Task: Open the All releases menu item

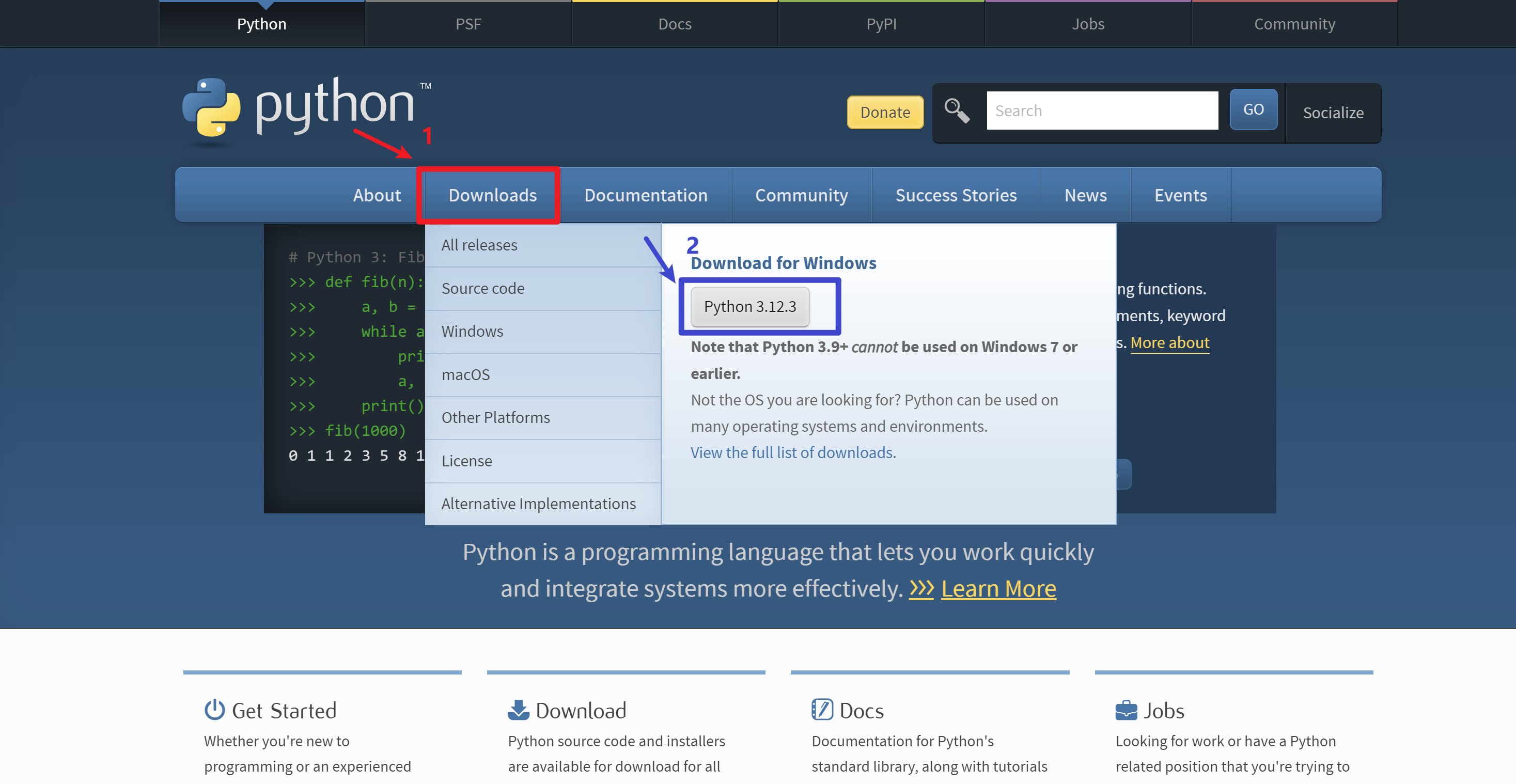Action: pos(480,244)
